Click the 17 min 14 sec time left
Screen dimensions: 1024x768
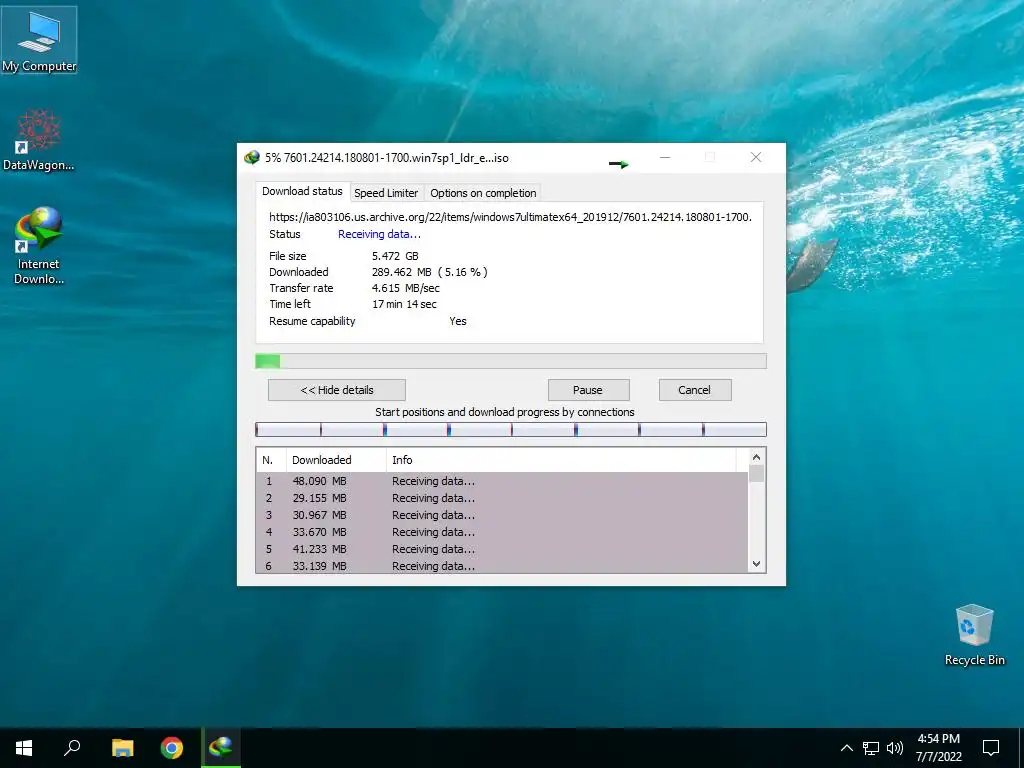click(404, 304)
